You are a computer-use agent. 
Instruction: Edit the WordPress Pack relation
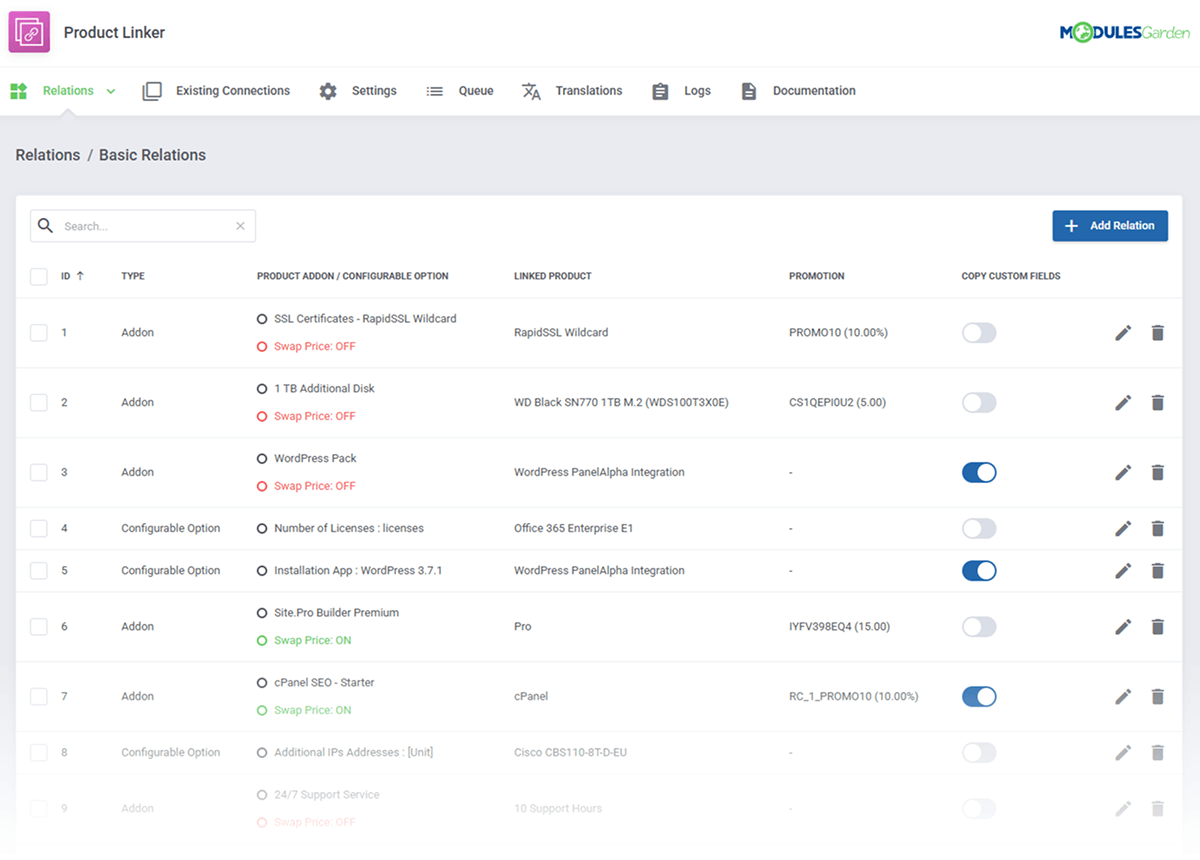click(1123, 473)
